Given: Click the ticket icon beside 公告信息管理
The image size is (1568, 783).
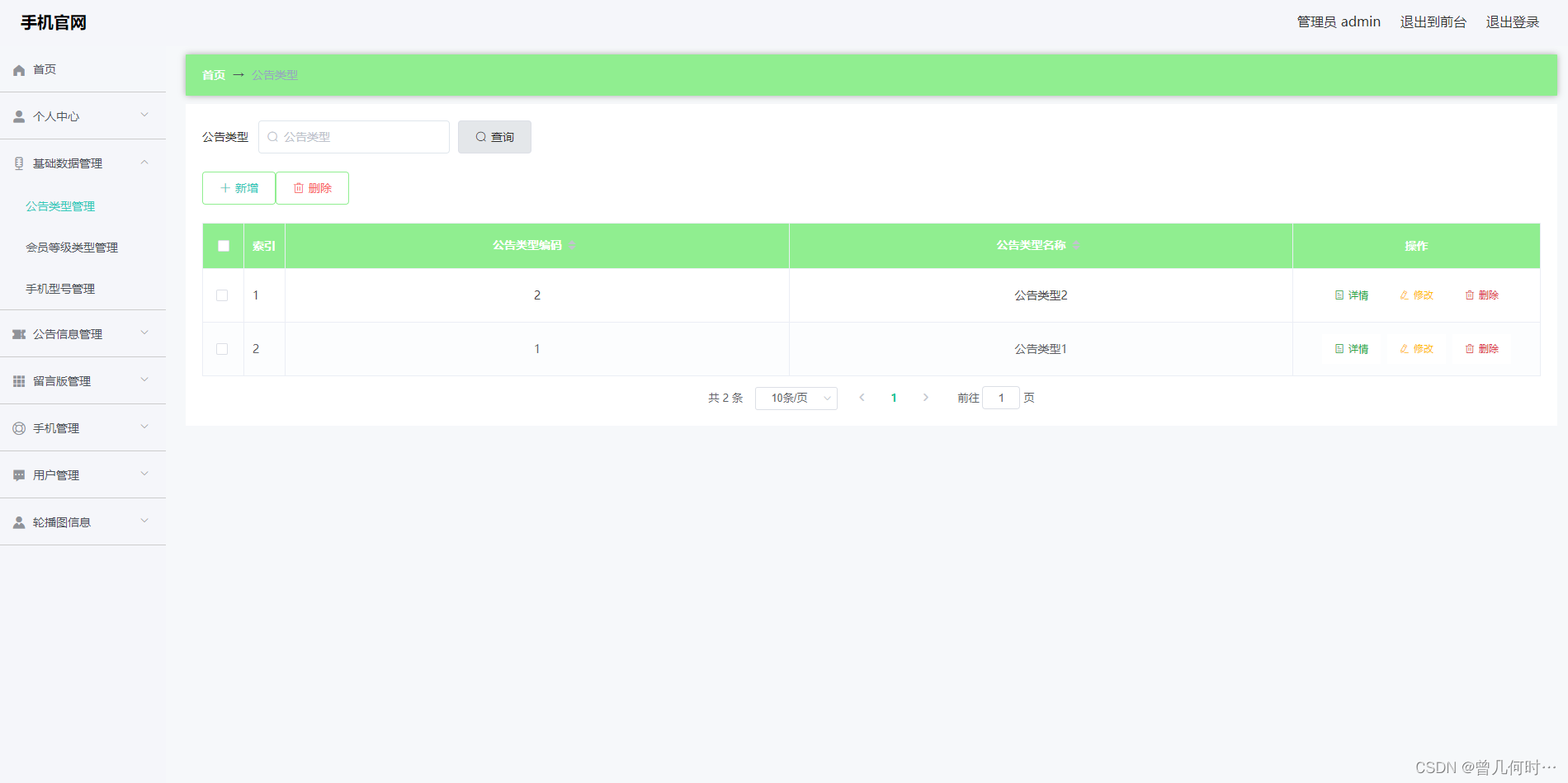Looking at the screenshot, I should click(x=19, y=334).
